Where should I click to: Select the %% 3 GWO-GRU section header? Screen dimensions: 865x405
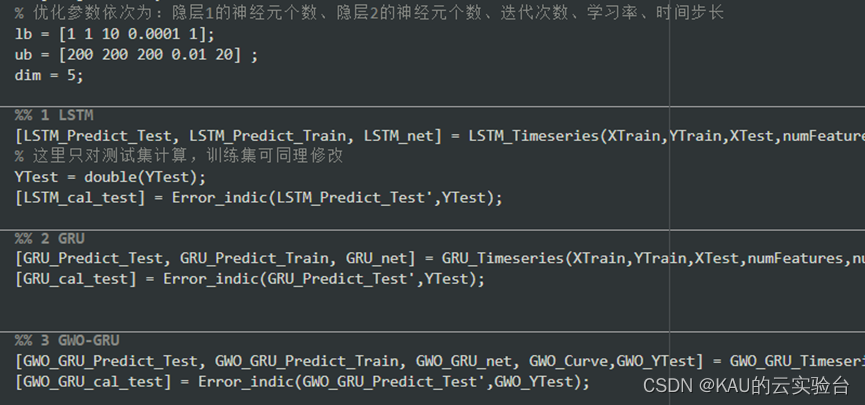tap(67, 340)
